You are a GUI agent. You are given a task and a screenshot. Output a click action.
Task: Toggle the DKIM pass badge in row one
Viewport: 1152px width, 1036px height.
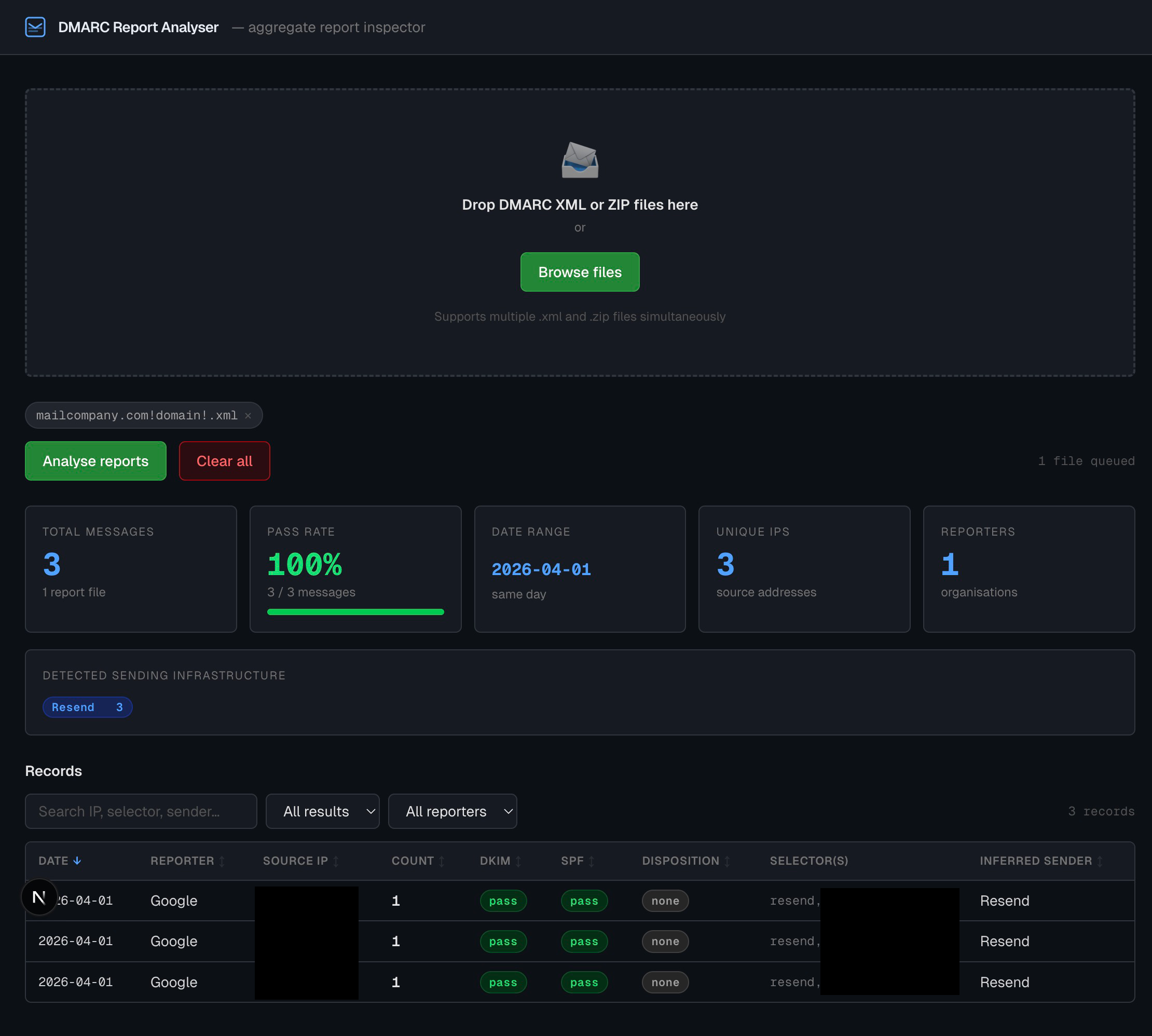503,901
